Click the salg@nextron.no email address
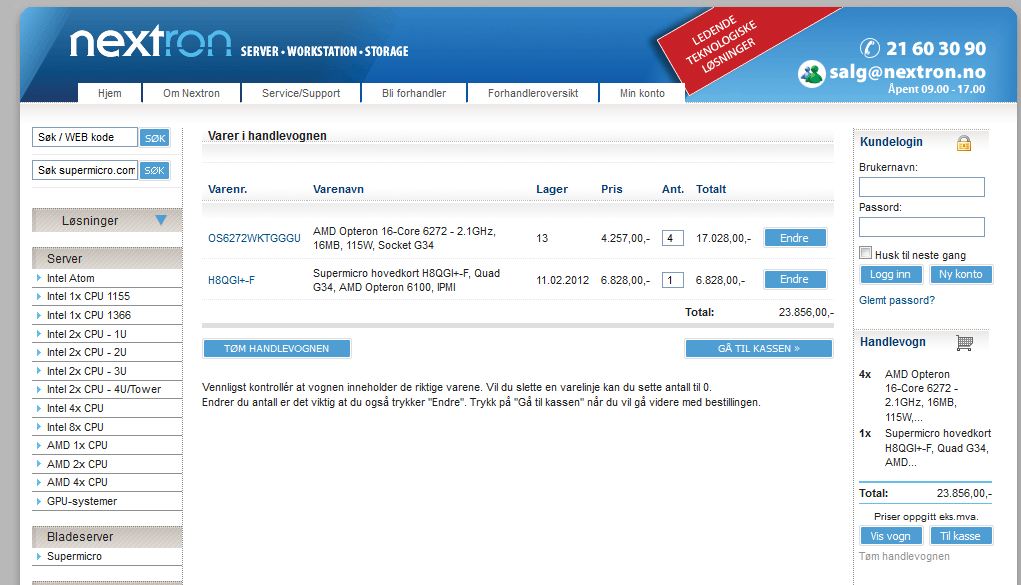1021x585 pixels. (907, 72)
